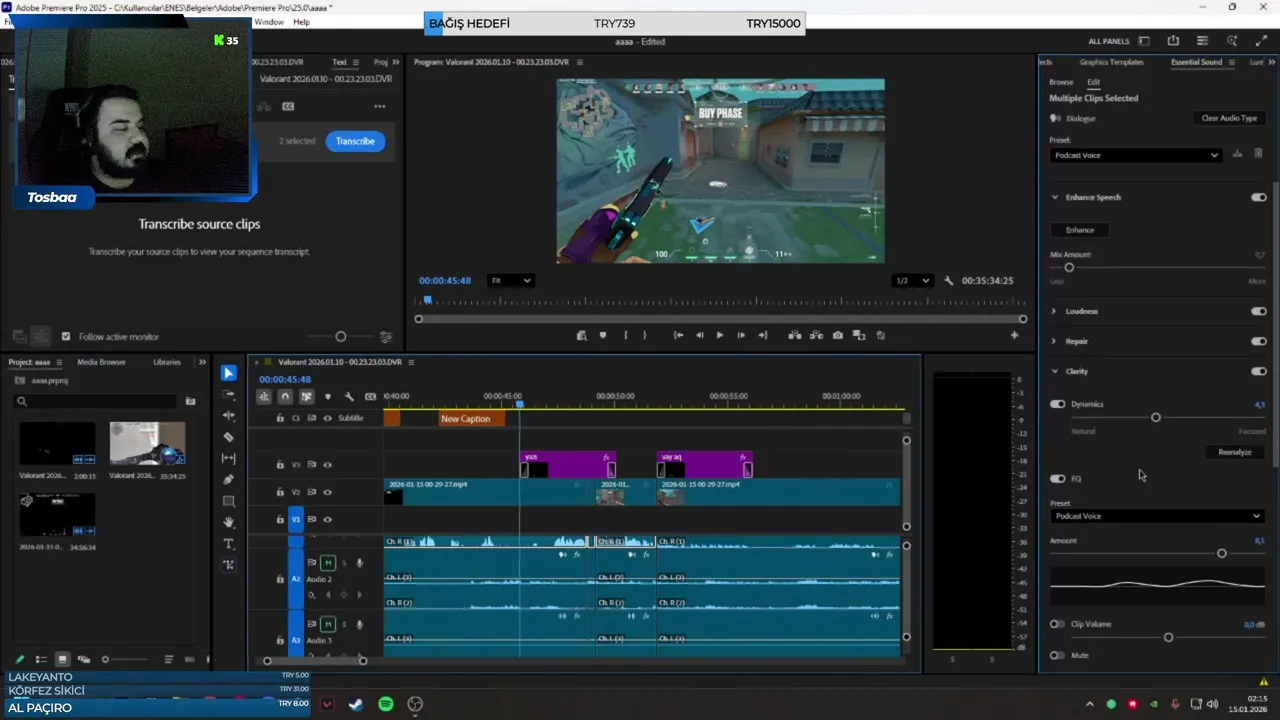This screenshot has height=720, width=1280.
Task: Toggle Enhance Speech switch
Action: pyautogui.click(x=1259, y=197)
